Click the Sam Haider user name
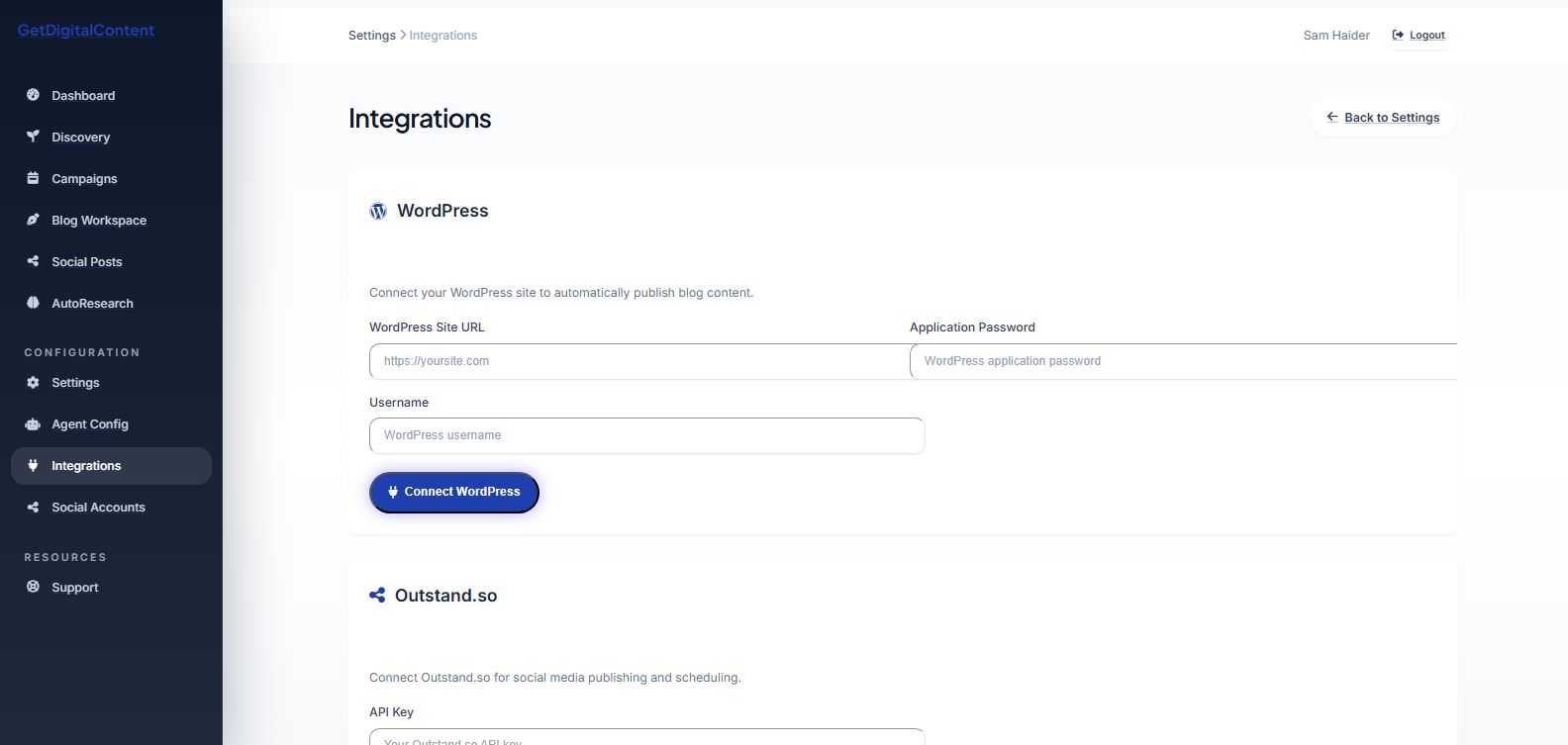 (x=1336, y=35)
